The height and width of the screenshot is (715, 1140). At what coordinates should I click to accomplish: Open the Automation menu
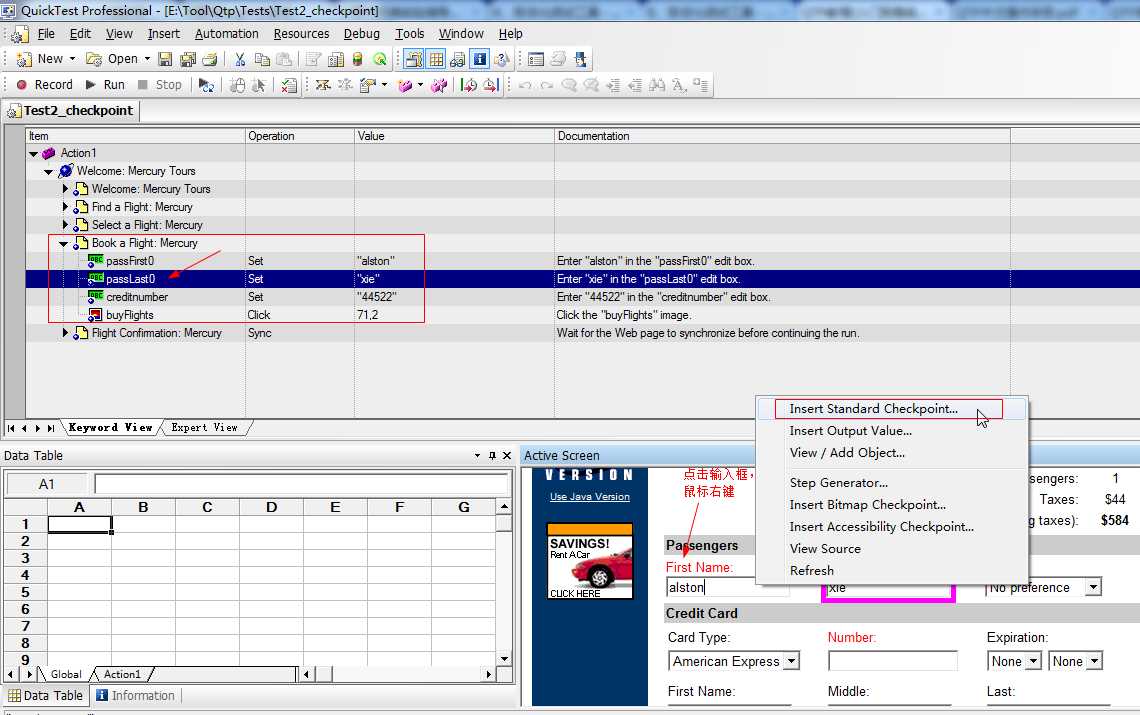(226, 34)
